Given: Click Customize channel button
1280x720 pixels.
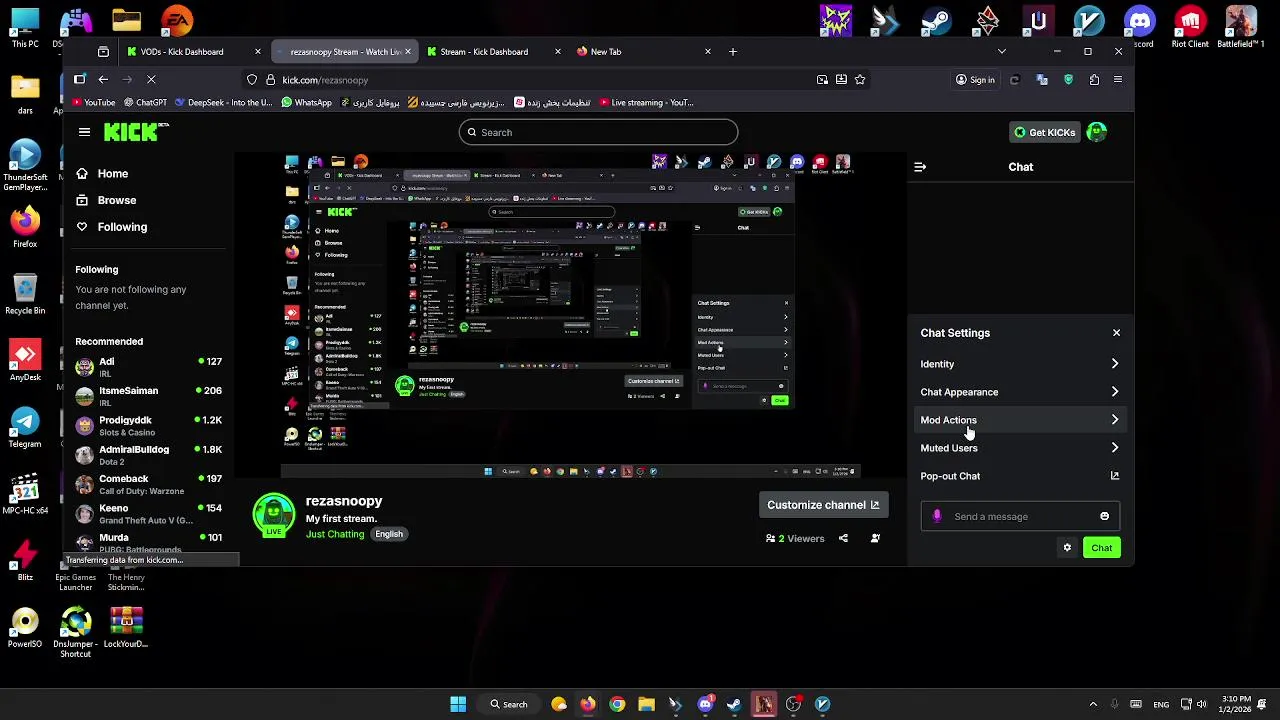Looking at the screenshot, I should [x=823, y=505].
